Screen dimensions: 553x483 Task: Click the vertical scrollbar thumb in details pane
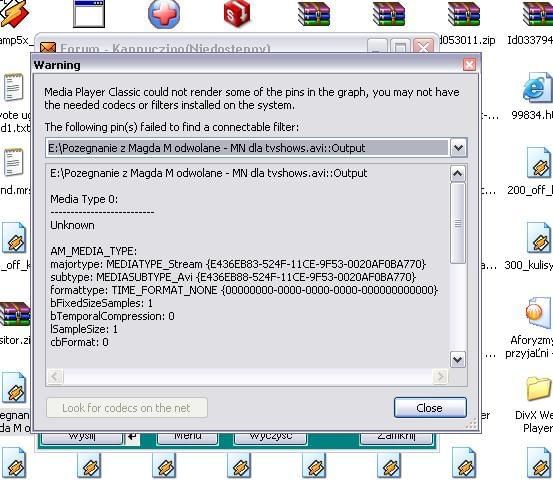(x=457, y=223)
